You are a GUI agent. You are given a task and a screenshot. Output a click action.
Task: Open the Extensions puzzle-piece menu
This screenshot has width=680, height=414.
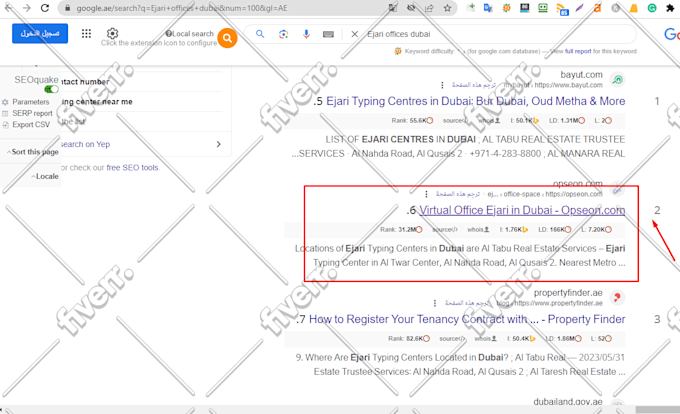[670, 8]
